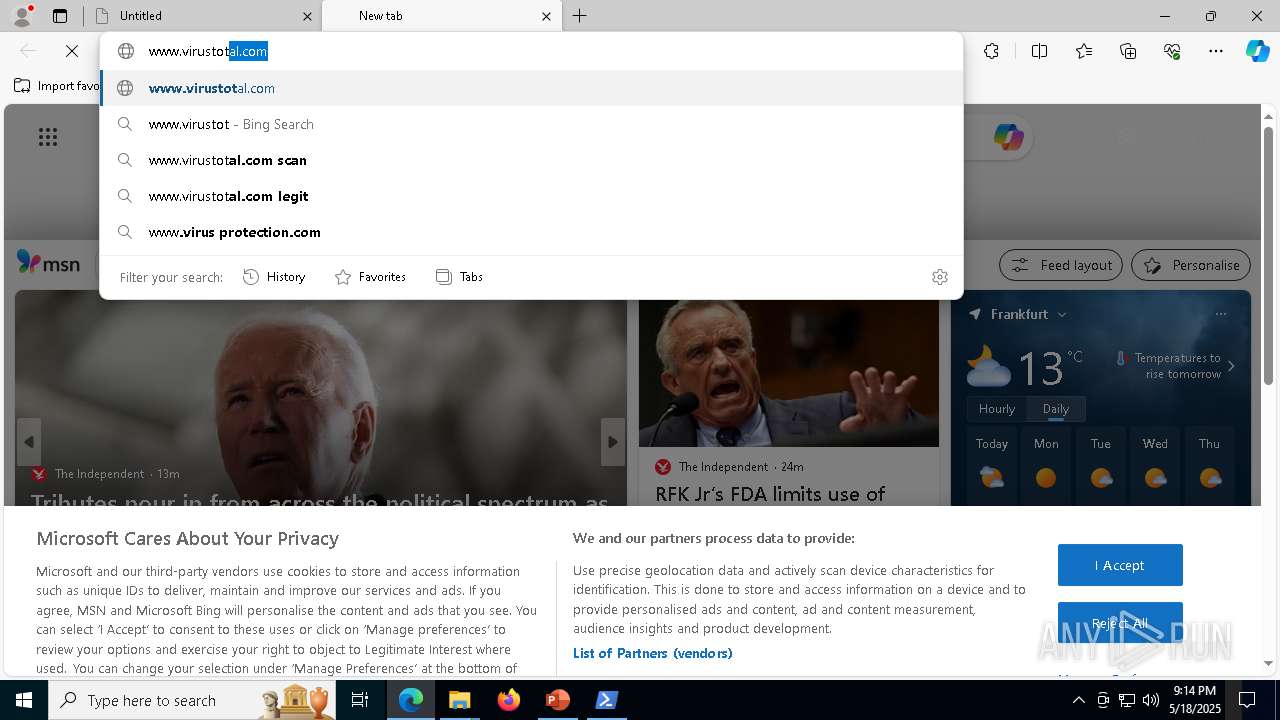Switch to New tab tab

tap(441, 16)
